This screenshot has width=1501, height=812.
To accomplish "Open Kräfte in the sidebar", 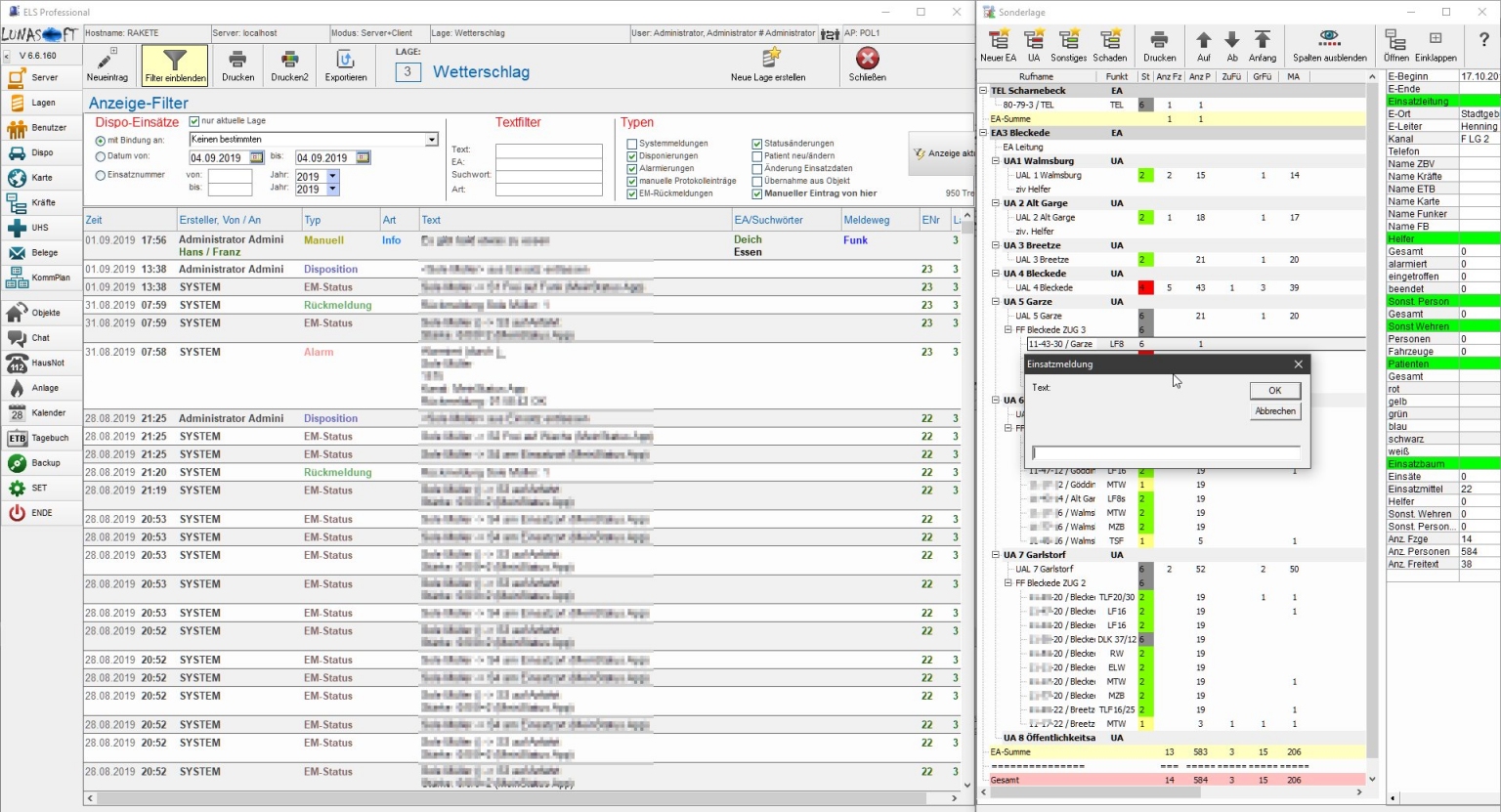I will pos(41,203).
